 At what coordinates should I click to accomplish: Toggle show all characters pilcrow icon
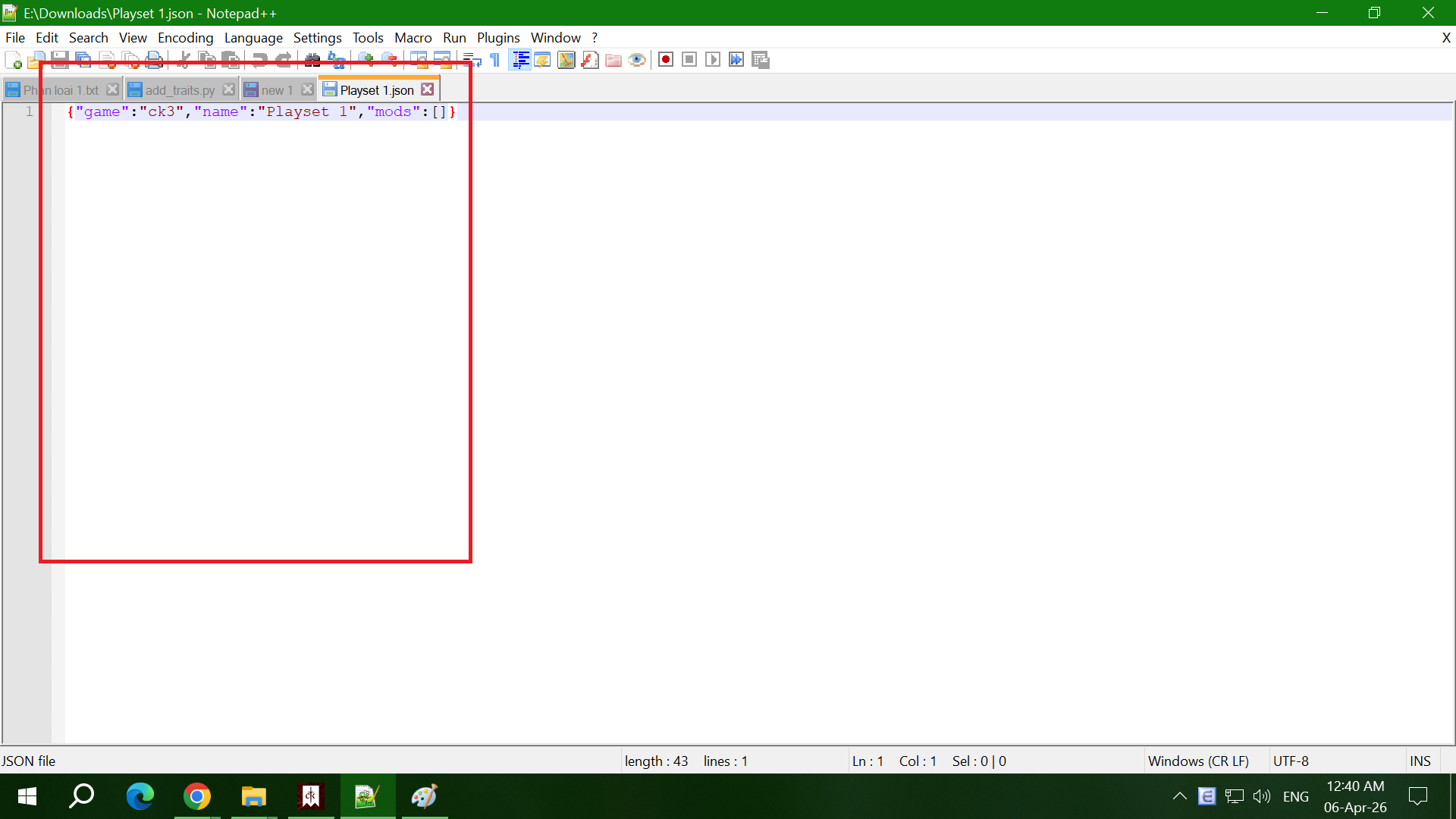click(x=495, y=60)
